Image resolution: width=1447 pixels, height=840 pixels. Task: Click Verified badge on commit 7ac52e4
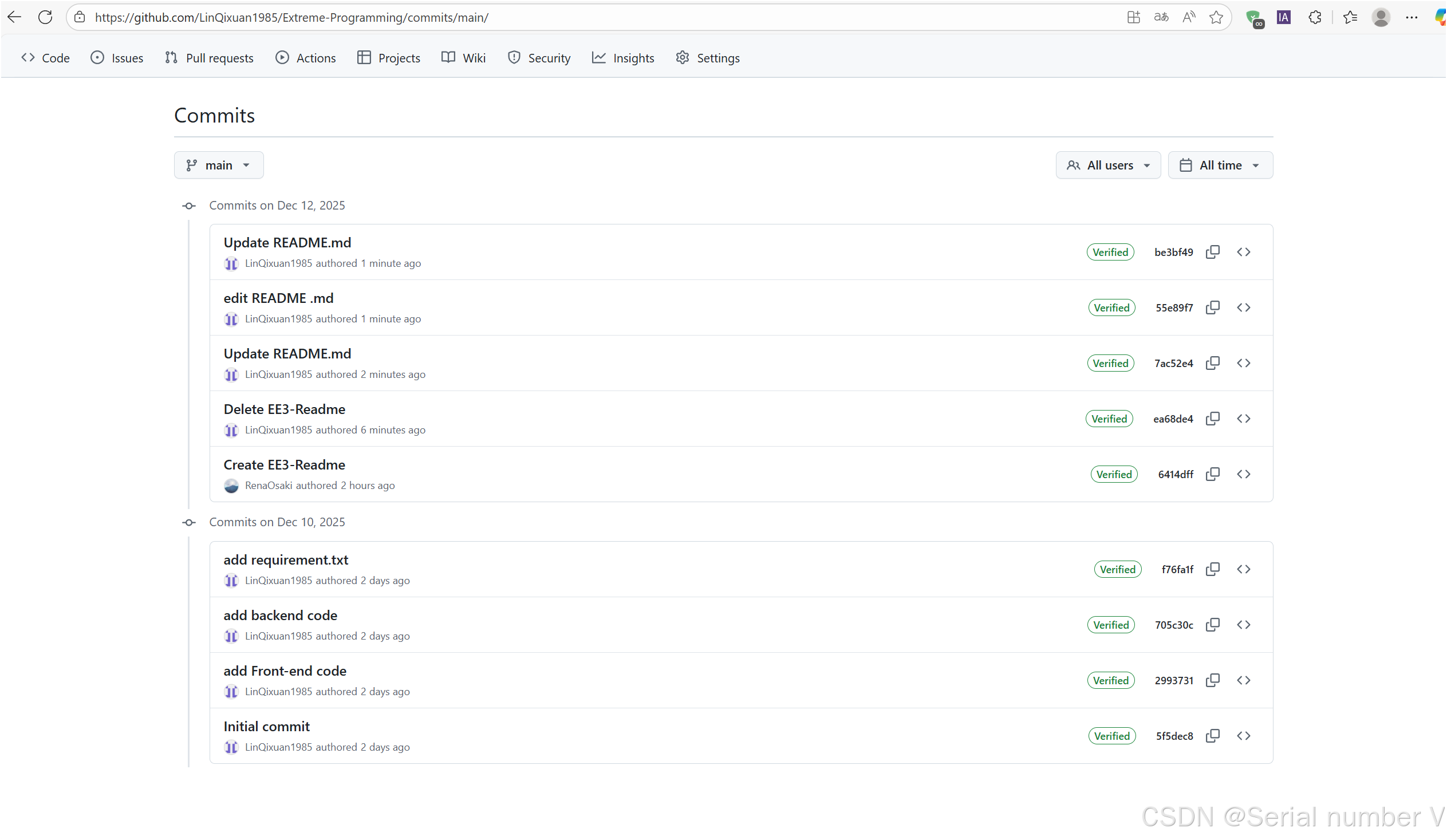coord(1110,364)
